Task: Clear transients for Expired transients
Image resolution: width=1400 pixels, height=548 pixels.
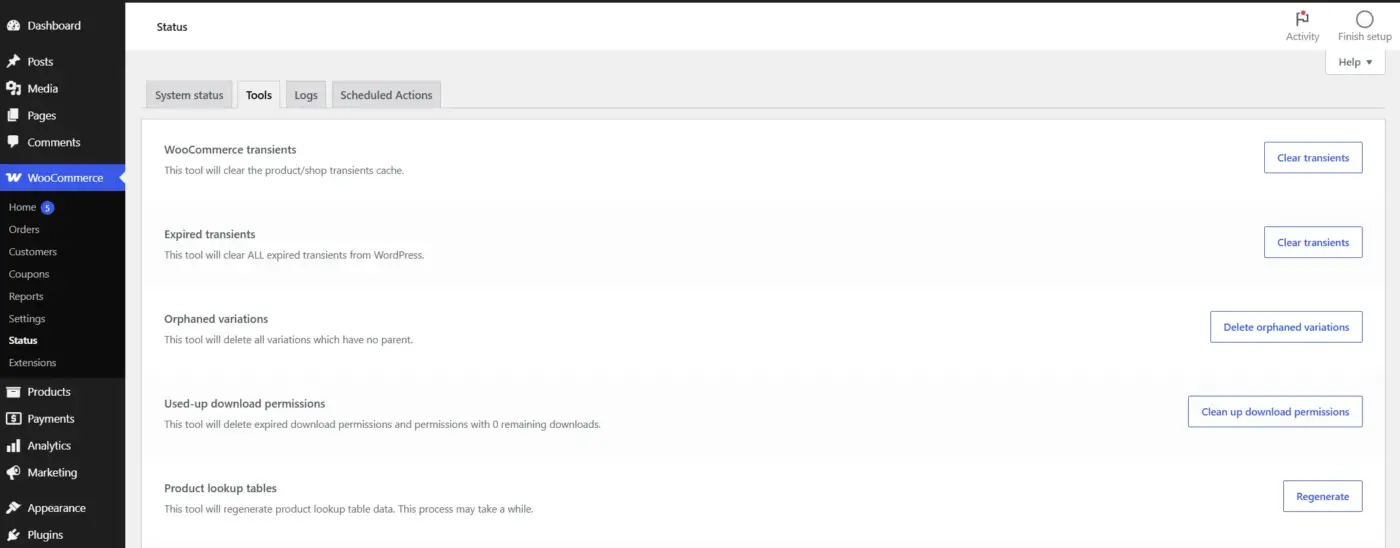Action: pos(1313,242)
